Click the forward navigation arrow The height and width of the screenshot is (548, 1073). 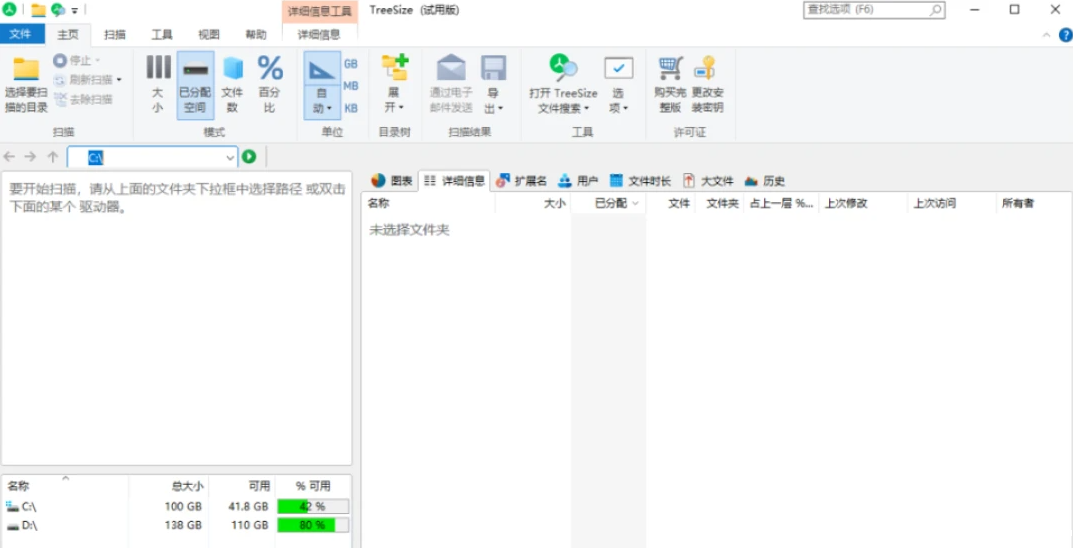pyautogui.click(x=30, y=157)
